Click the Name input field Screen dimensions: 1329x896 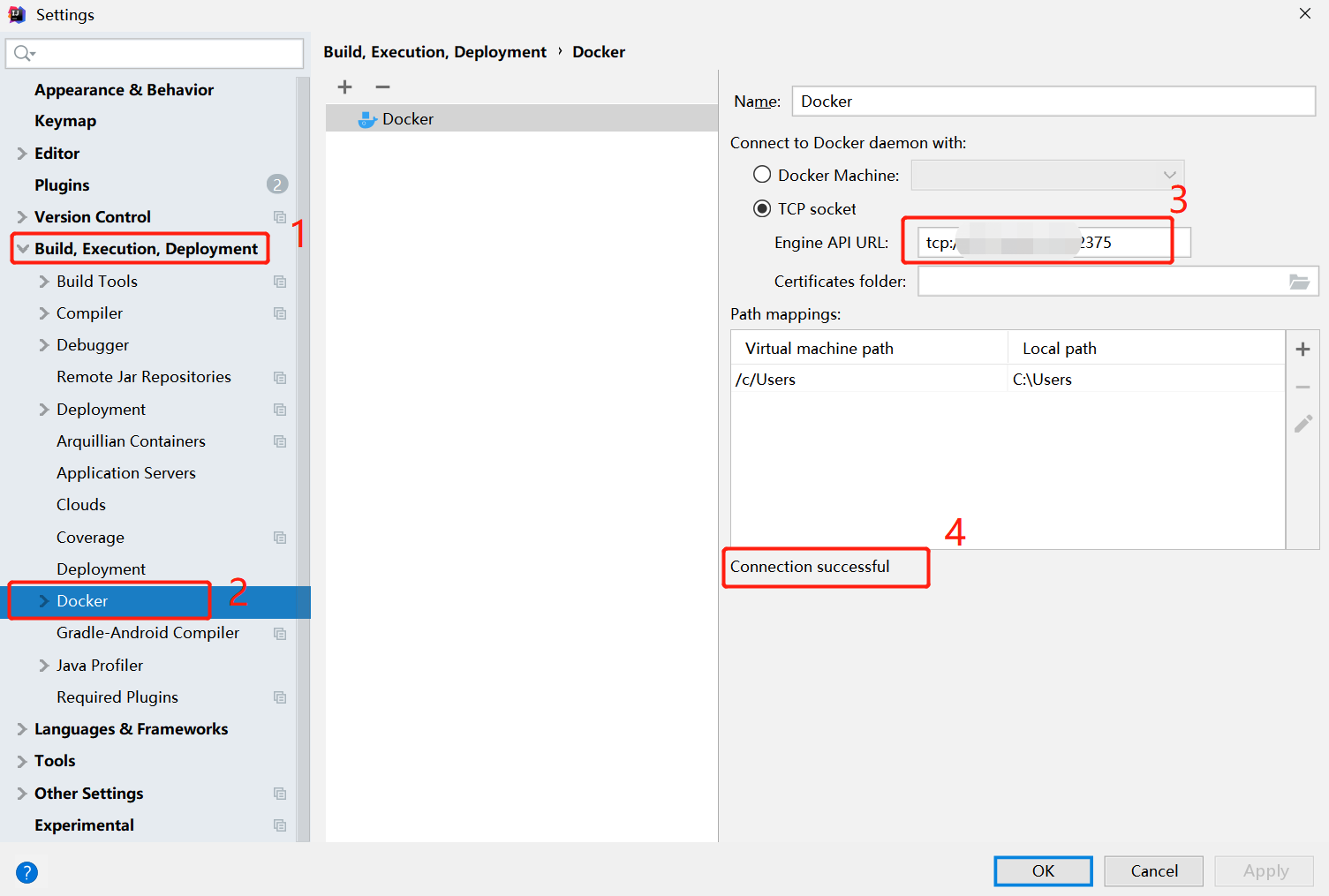(1053, 102)
